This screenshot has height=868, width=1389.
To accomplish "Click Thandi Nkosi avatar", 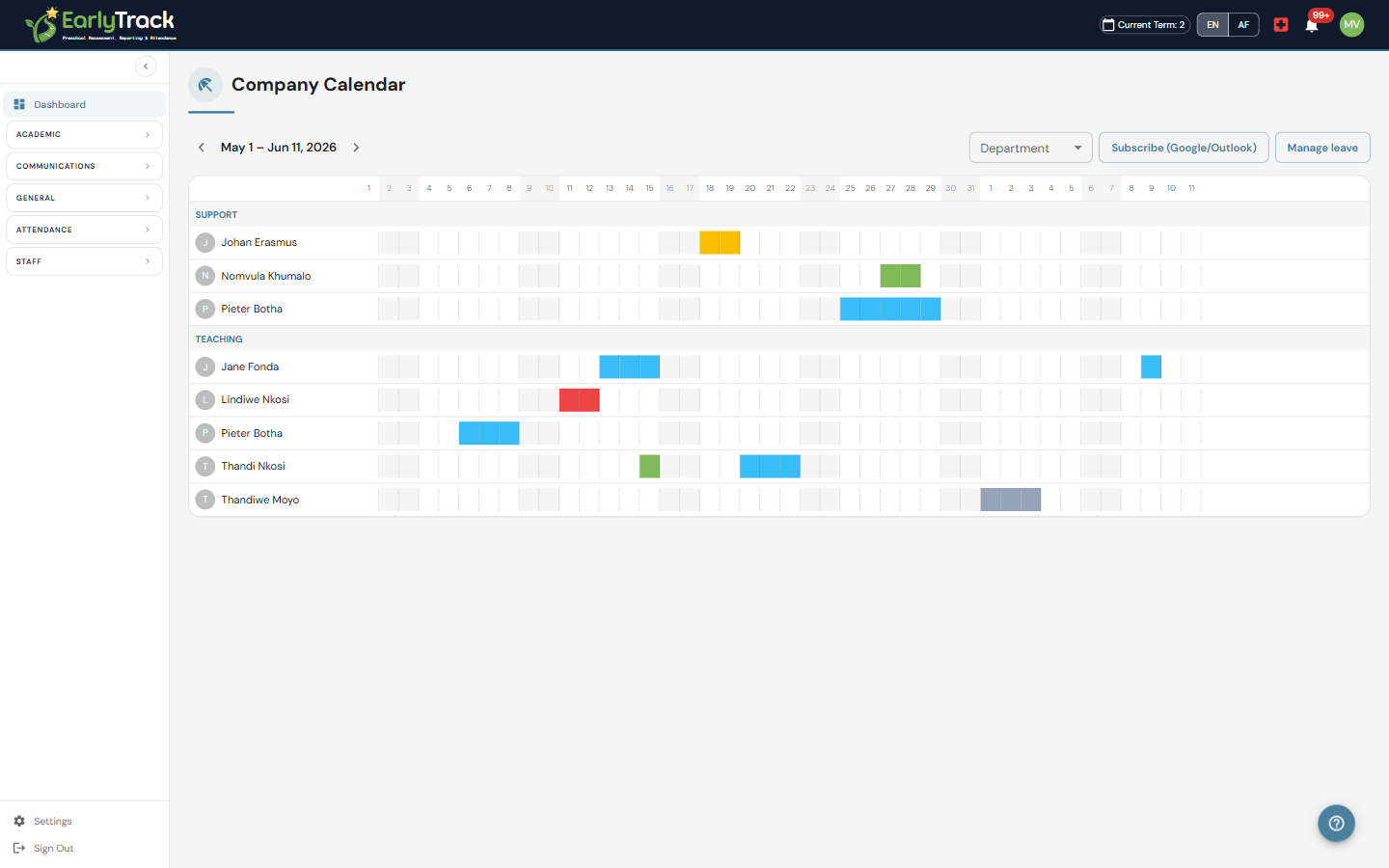I will tap(205, 467).
